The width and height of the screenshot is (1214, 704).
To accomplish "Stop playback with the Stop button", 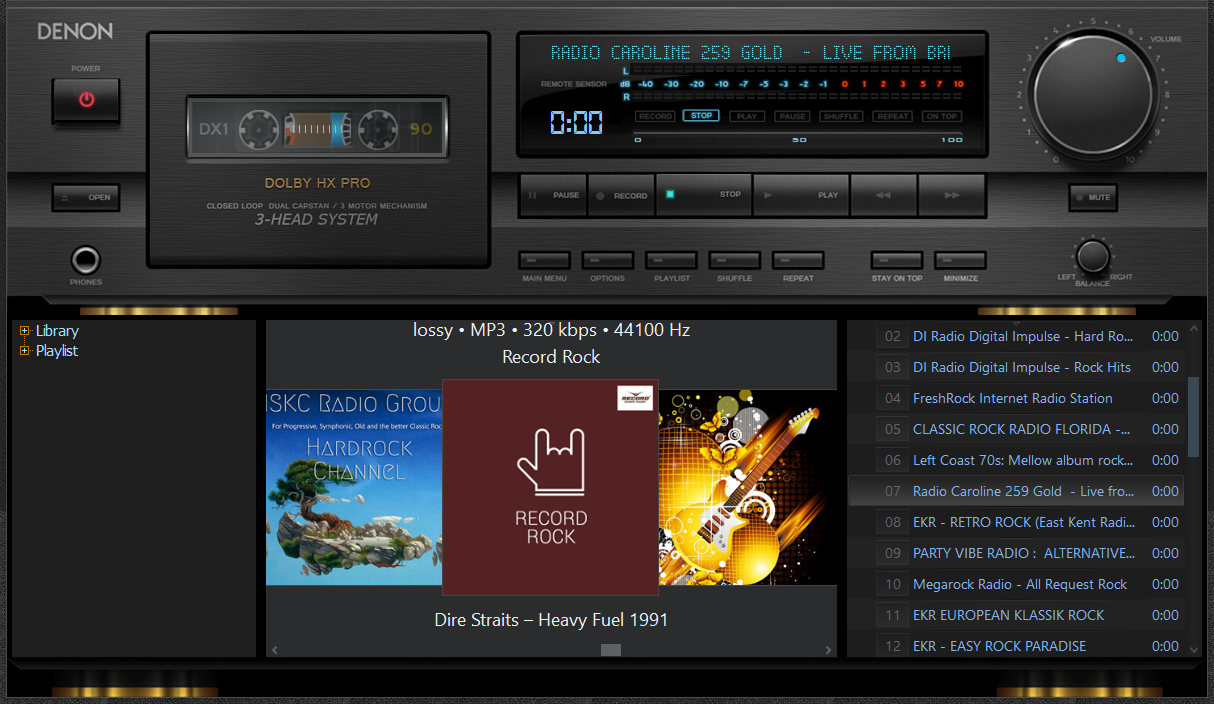I will pos(704,195).
